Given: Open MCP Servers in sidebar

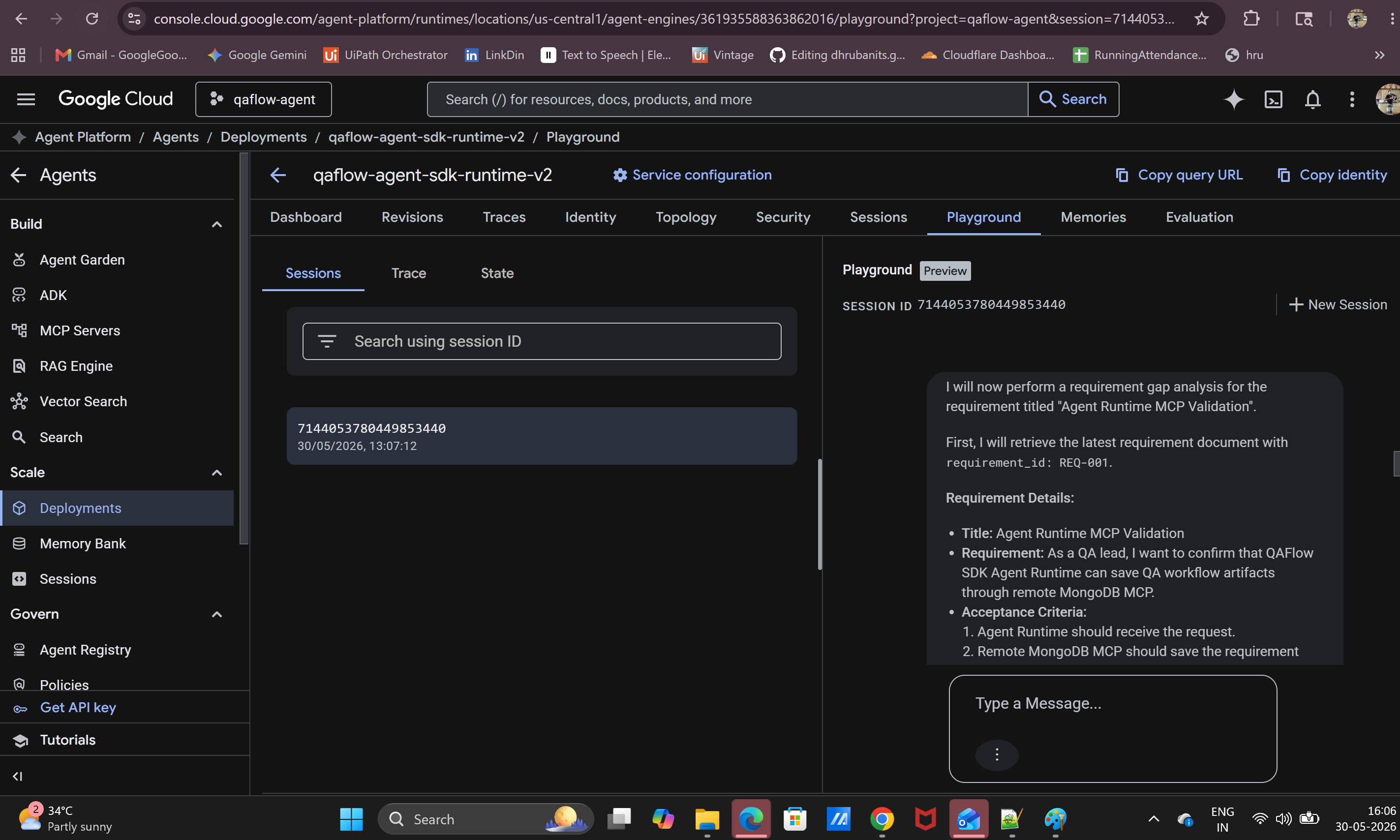Looking at the screenshot, I should (80, 330).
